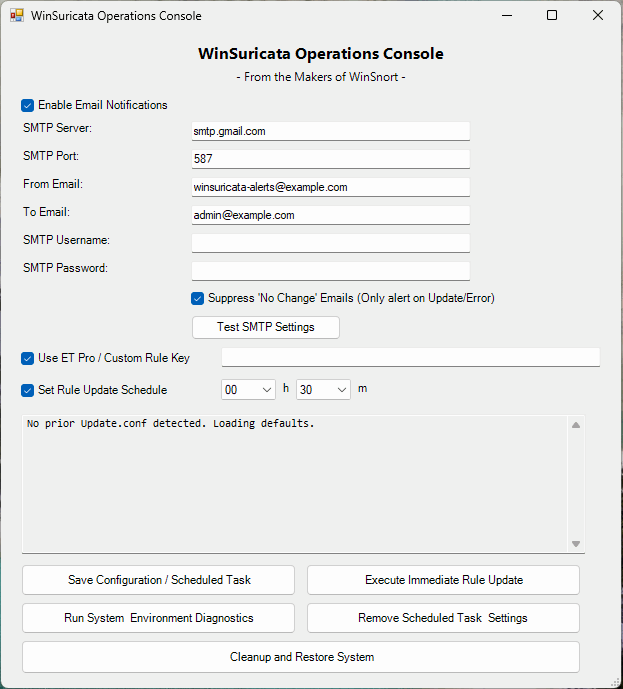Select the To Email input field
The height and width of the screenshot is (689, 623).
pyautogui.click(x=331, y=215)
